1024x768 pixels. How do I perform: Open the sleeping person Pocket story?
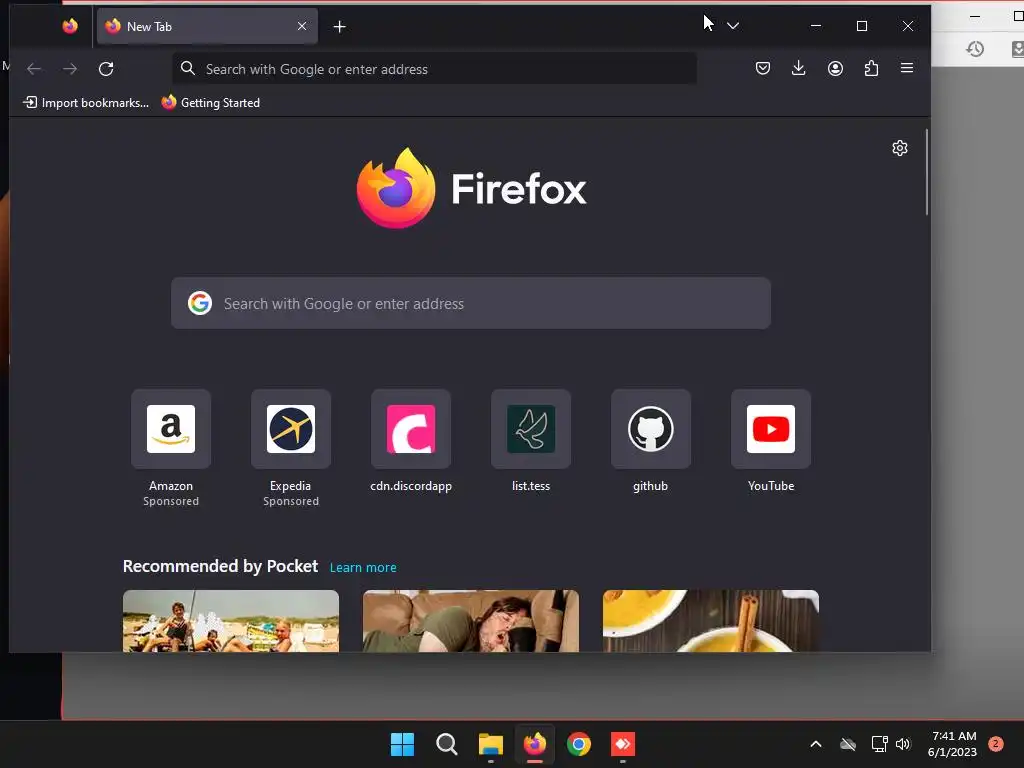(471, 621)
